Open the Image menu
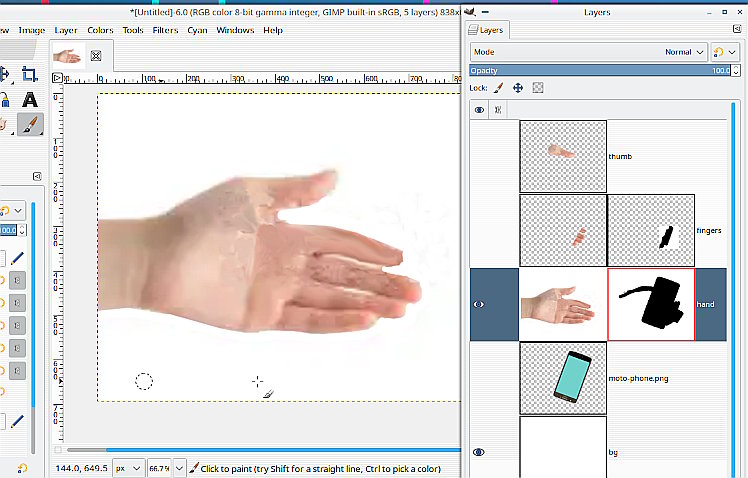 coord(31,30)
